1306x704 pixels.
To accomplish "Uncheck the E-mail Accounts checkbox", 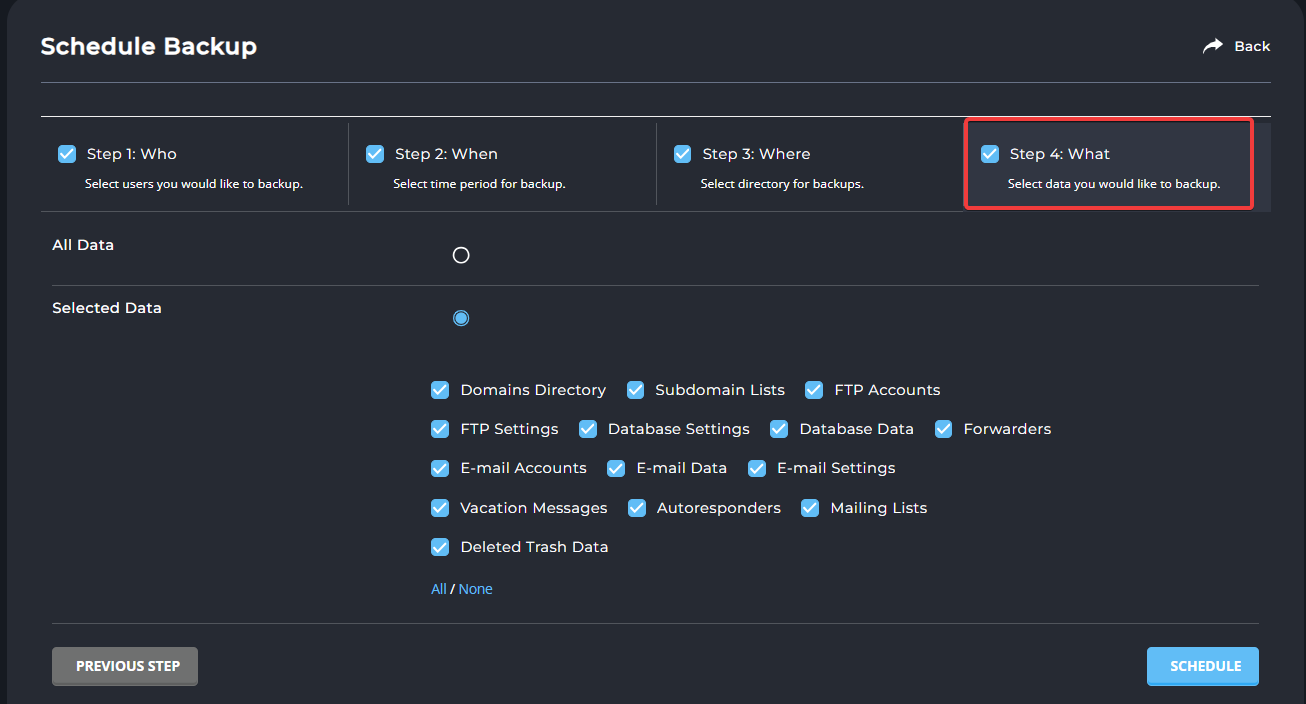I will tap(440, 468).
